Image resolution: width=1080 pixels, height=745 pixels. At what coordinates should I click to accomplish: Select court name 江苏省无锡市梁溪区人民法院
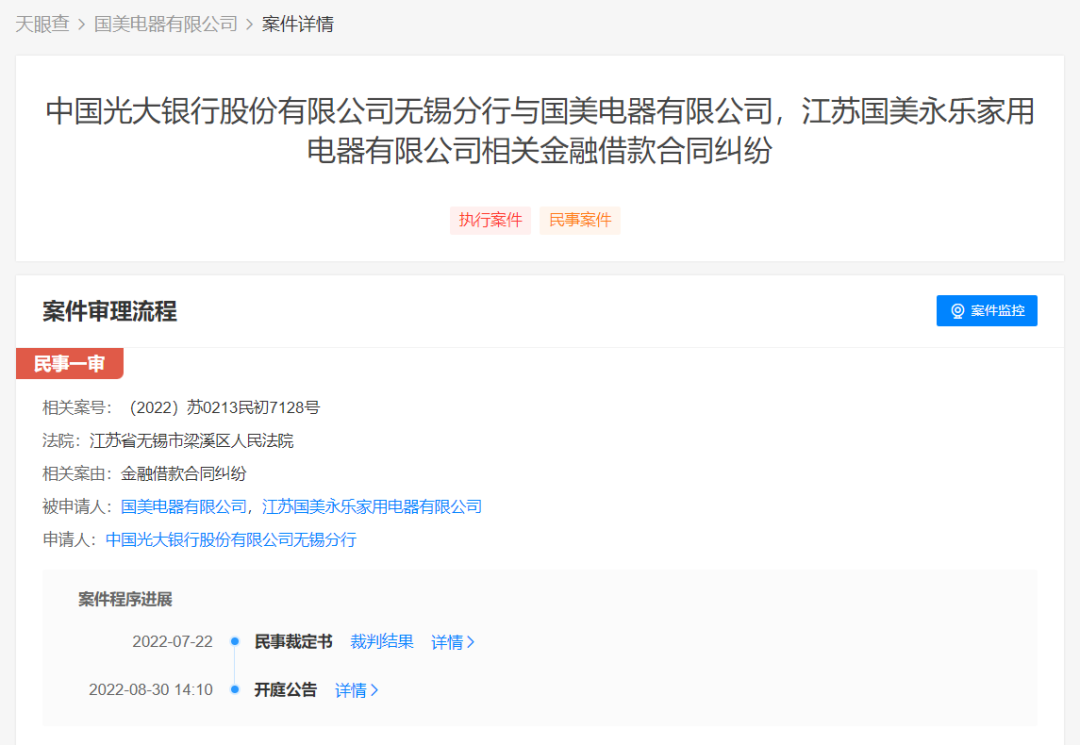click(x=191, y=441)
